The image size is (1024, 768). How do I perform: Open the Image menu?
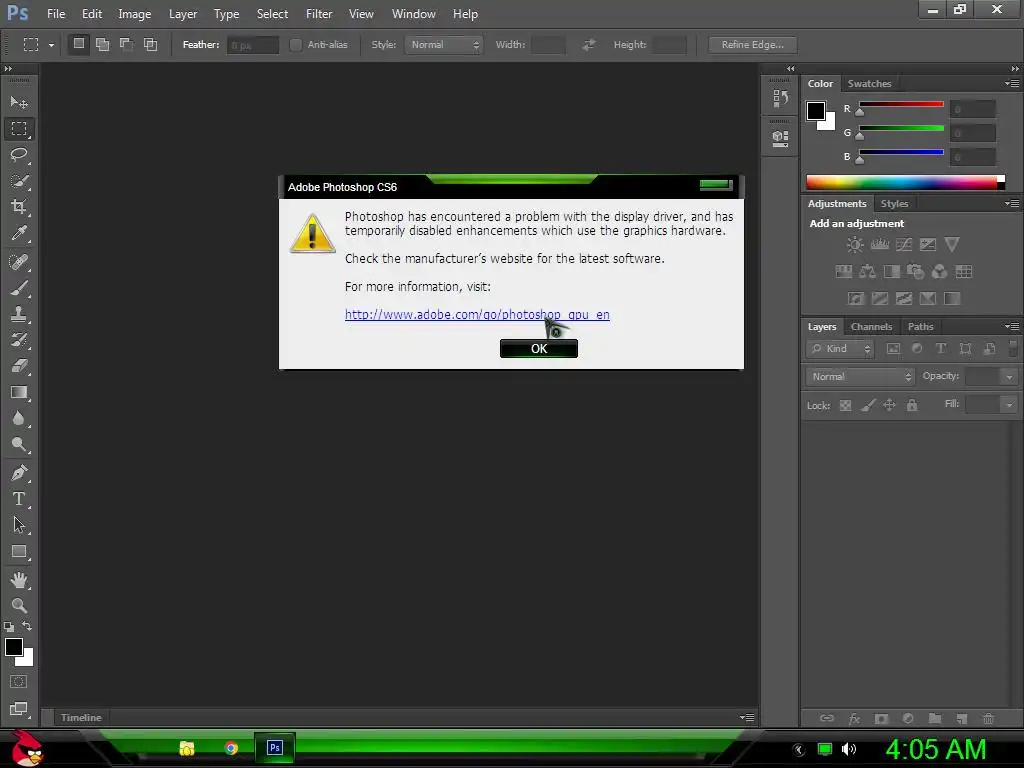(x=135, y=14)
